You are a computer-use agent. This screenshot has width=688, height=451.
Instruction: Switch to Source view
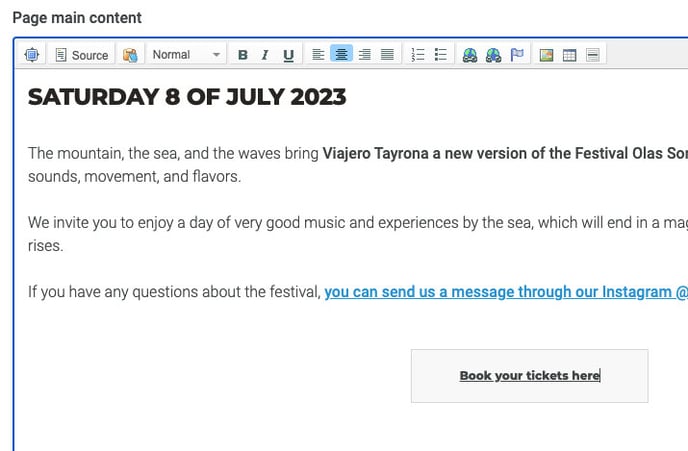pyautogui.click(x=81, y=55)
